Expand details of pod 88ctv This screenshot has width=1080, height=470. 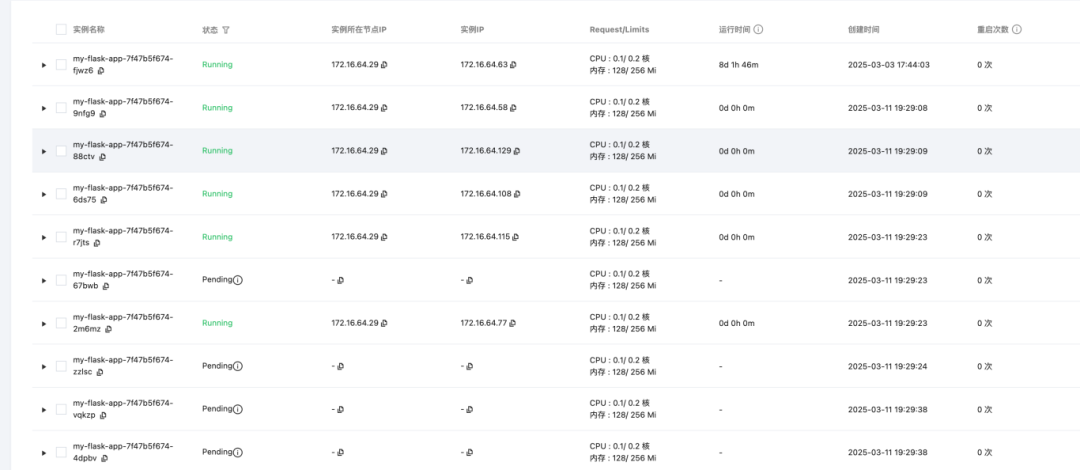[x=44, y=151]
